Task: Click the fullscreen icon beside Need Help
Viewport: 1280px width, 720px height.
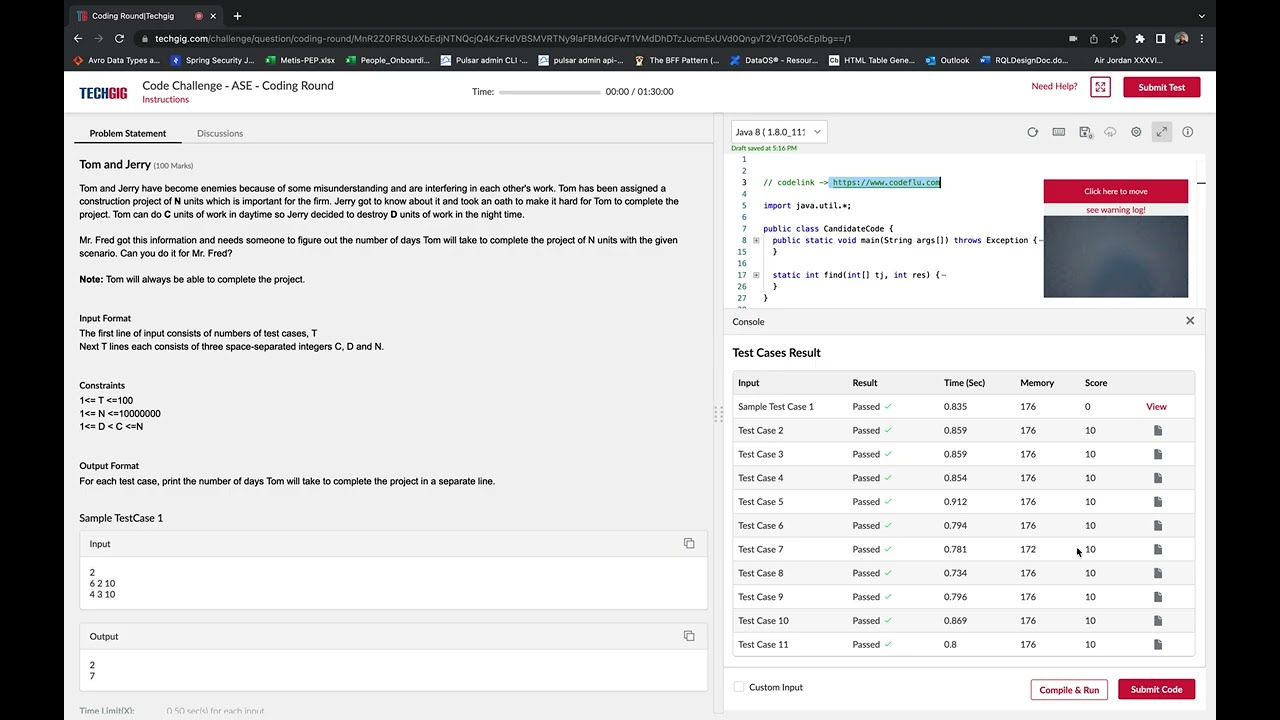Action: click(x=1101, y=87)
